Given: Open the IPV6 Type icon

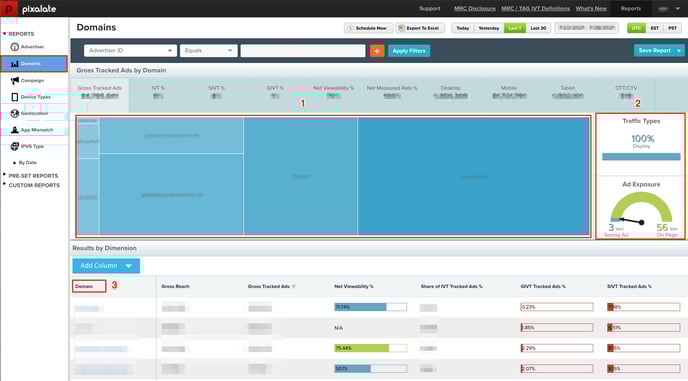Looking at the screenshot, I should click(x=14, y=146).
